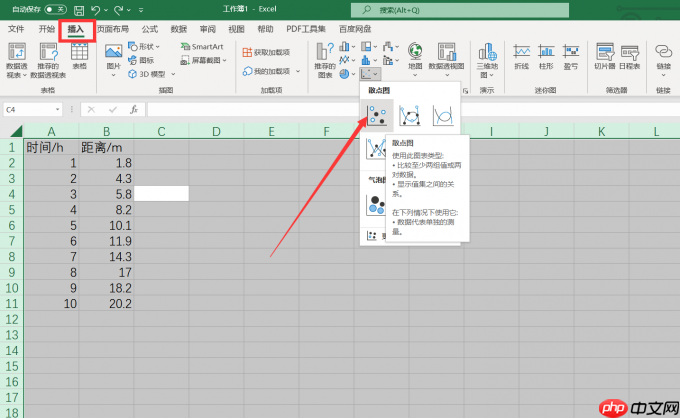Click the Save icon in title bar
The image size is (680, 418).
pos(79,10)
